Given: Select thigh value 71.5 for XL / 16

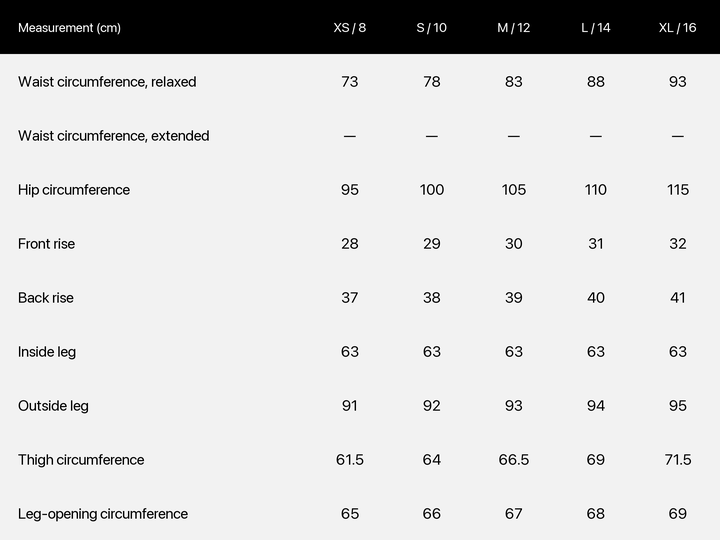Looking at the screenshot, I should pos(677,460).
